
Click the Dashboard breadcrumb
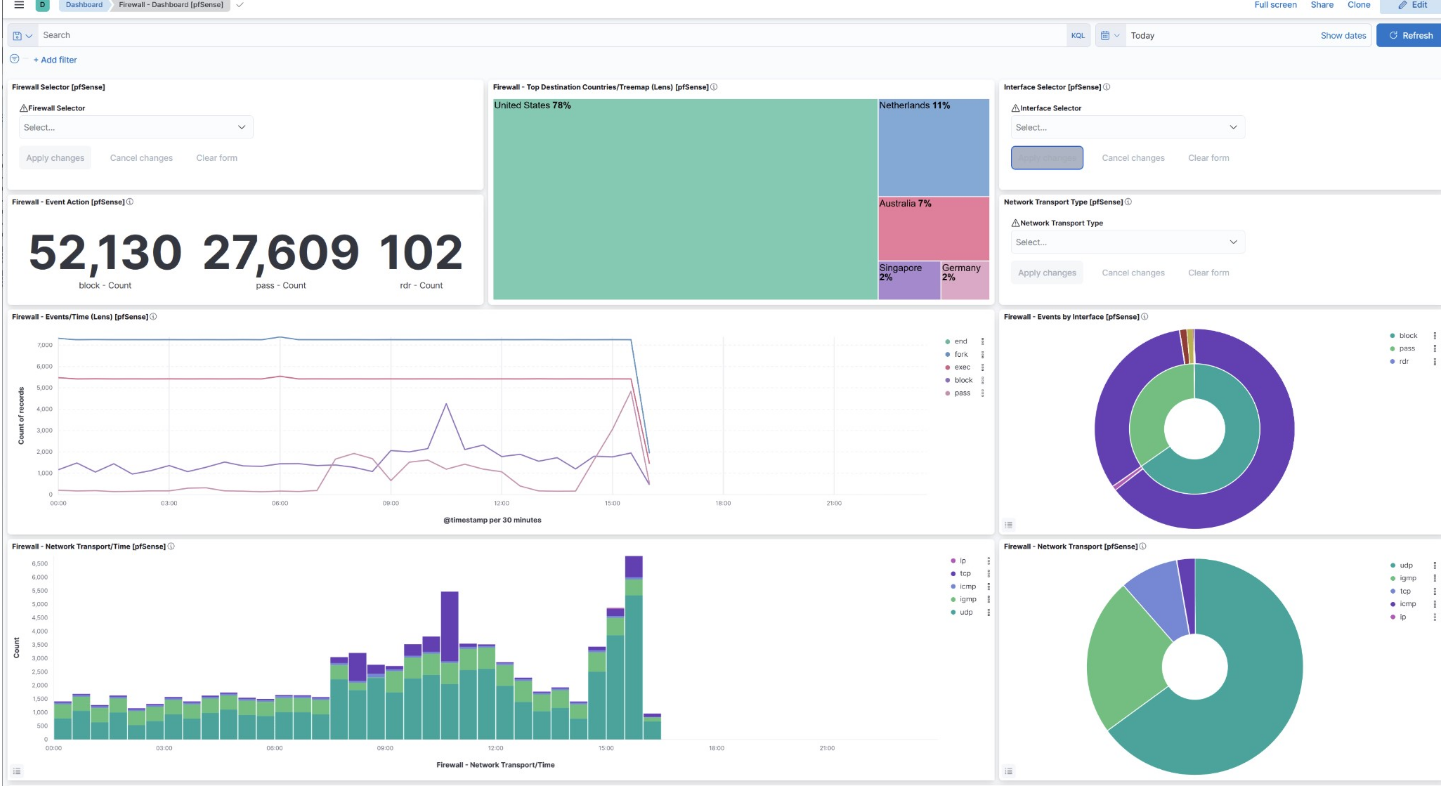point(84,5)
